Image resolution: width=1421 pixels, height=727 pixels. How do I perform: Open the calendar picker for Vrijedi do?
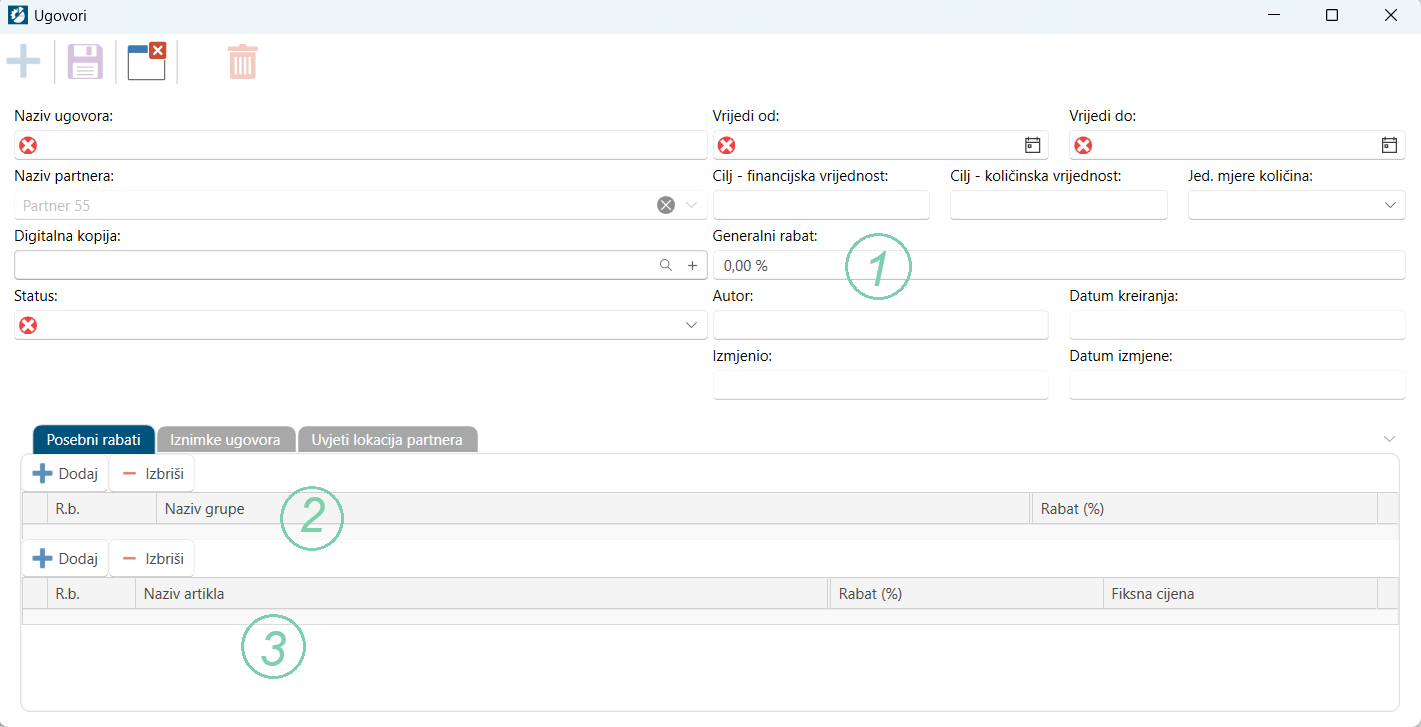pos(1389,145)
